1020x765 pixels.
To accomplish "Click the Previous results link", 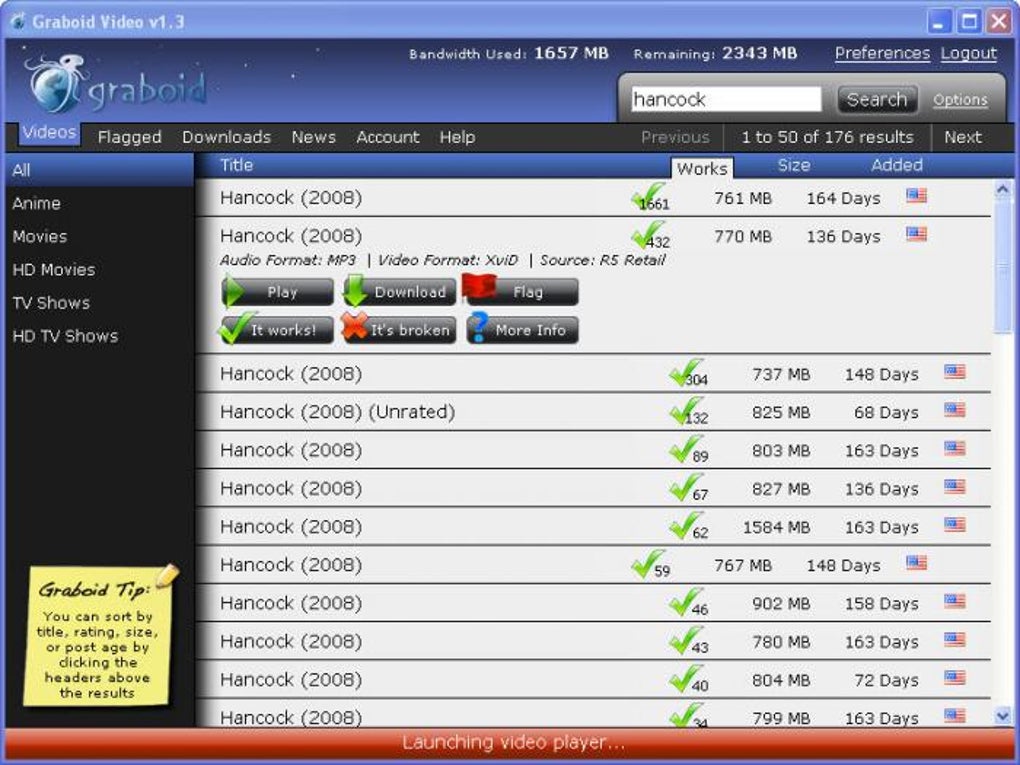I will [675, 137].
